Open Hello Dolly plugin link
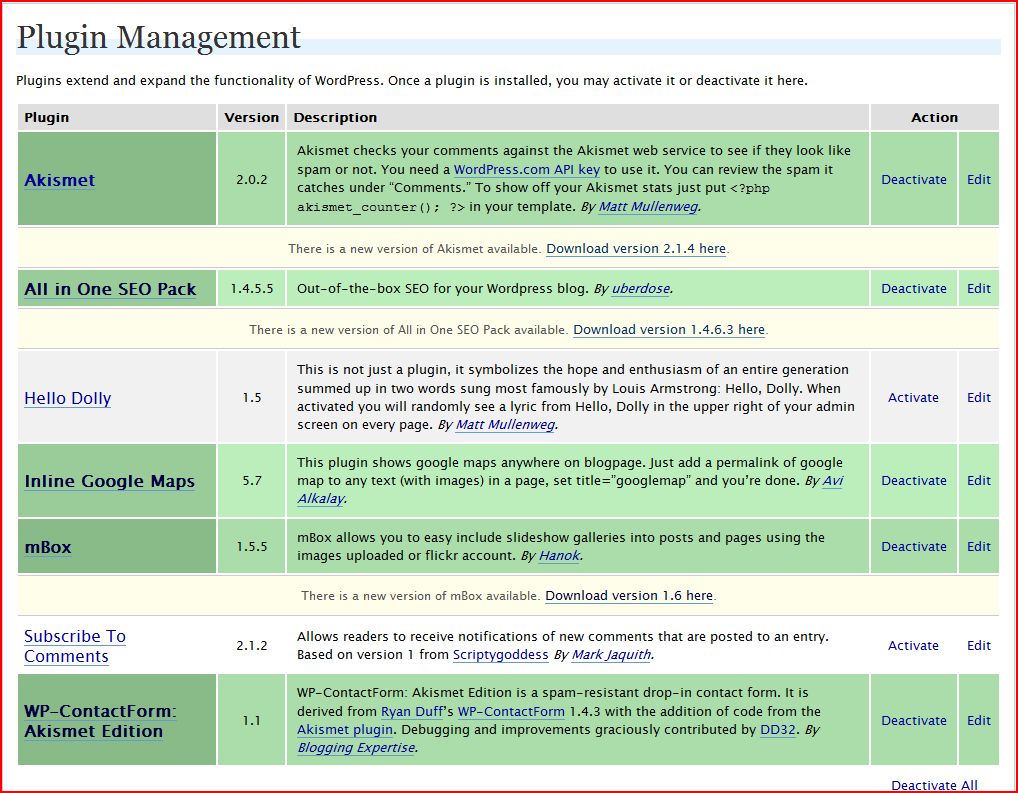The width and height of the screenshot is (1018, 793). point(68,398)
